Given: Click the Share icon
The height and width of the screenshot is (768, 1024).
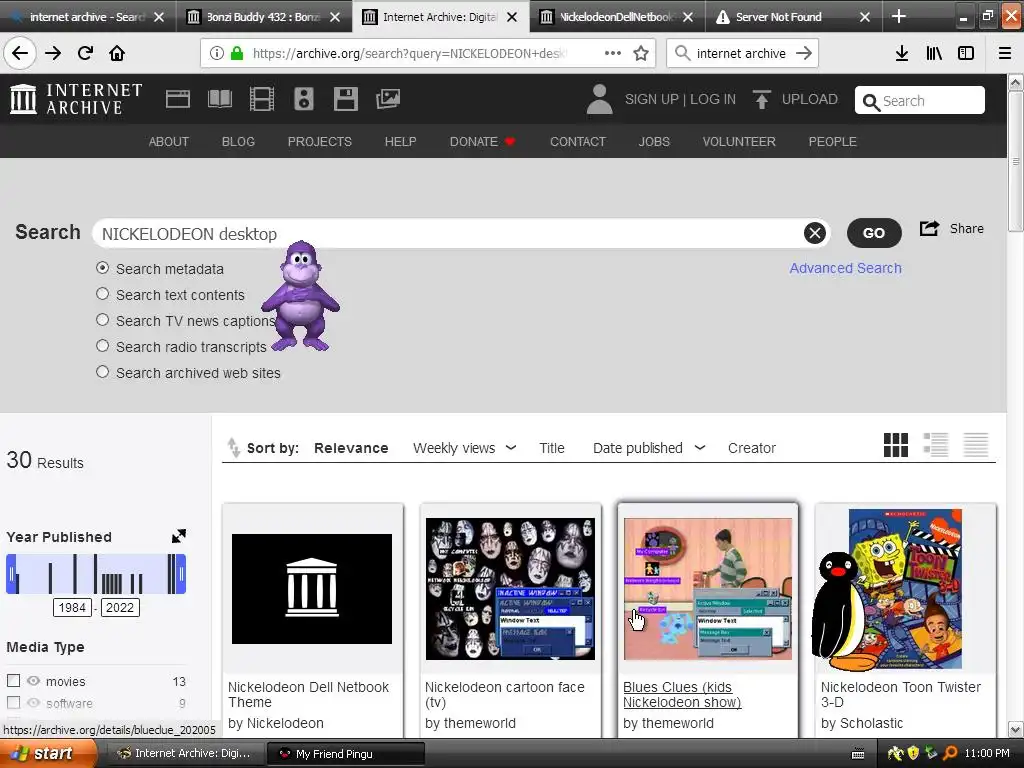Looking at the screenshot, I should 929,229.
